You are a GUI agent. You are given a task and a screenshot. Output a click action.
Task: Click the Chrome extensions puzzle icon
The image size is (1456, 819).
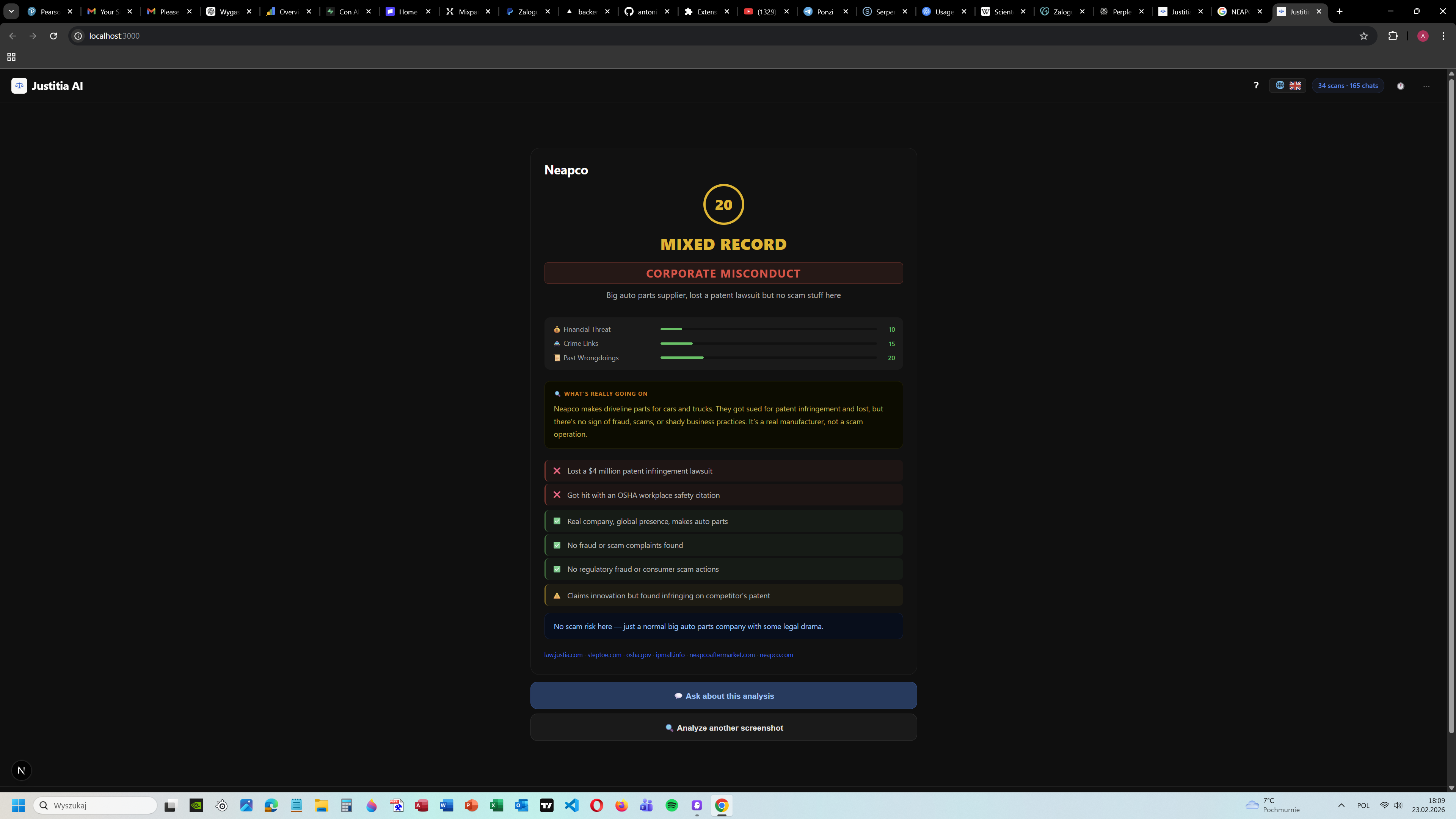[1393, 36]
